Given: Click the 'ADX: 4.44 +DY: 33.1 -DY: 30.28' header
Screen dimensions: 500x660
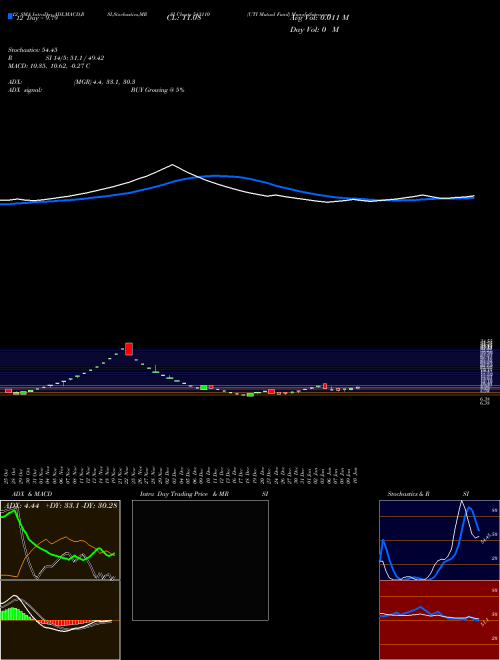Looking at the screenshot, I should pyautogui.click(x=60, y=505).
